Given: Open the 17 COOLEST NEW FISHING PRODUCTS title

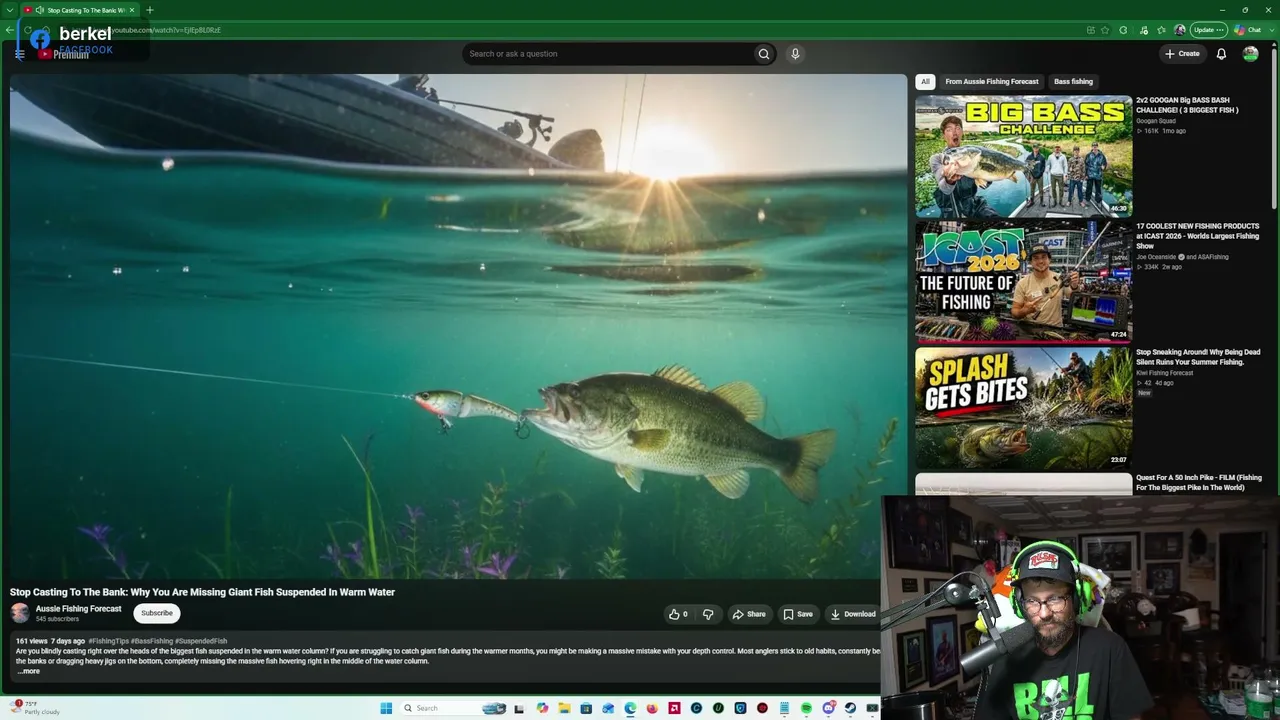Looking at the screenshot, I should point(1198,236).
